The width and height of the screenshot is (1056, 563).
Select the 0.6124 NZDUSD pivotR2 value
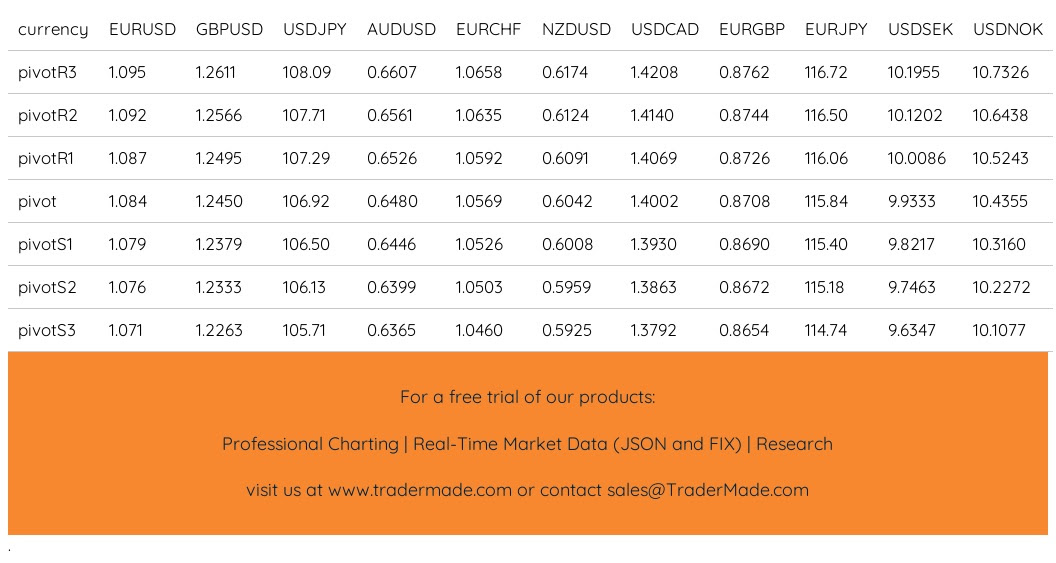(565, 115)
